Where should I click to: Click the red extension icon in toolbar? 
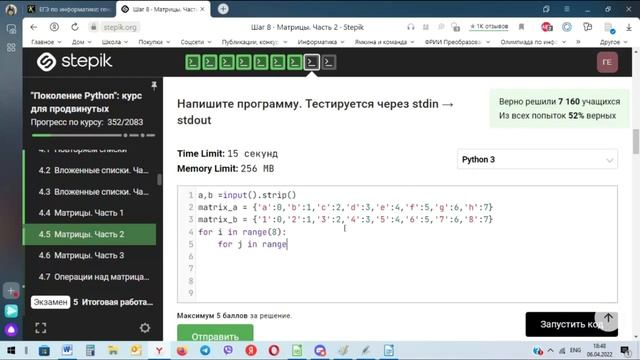pos(547,27)
